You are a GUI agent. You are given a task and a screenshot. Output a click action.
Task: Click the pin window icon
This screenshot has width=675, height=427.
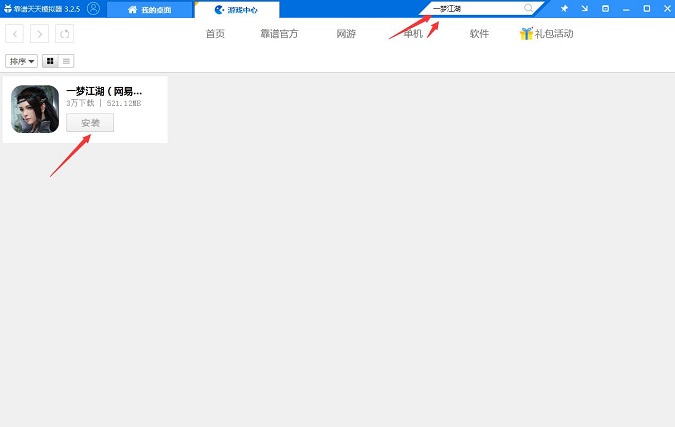point(564,8)
